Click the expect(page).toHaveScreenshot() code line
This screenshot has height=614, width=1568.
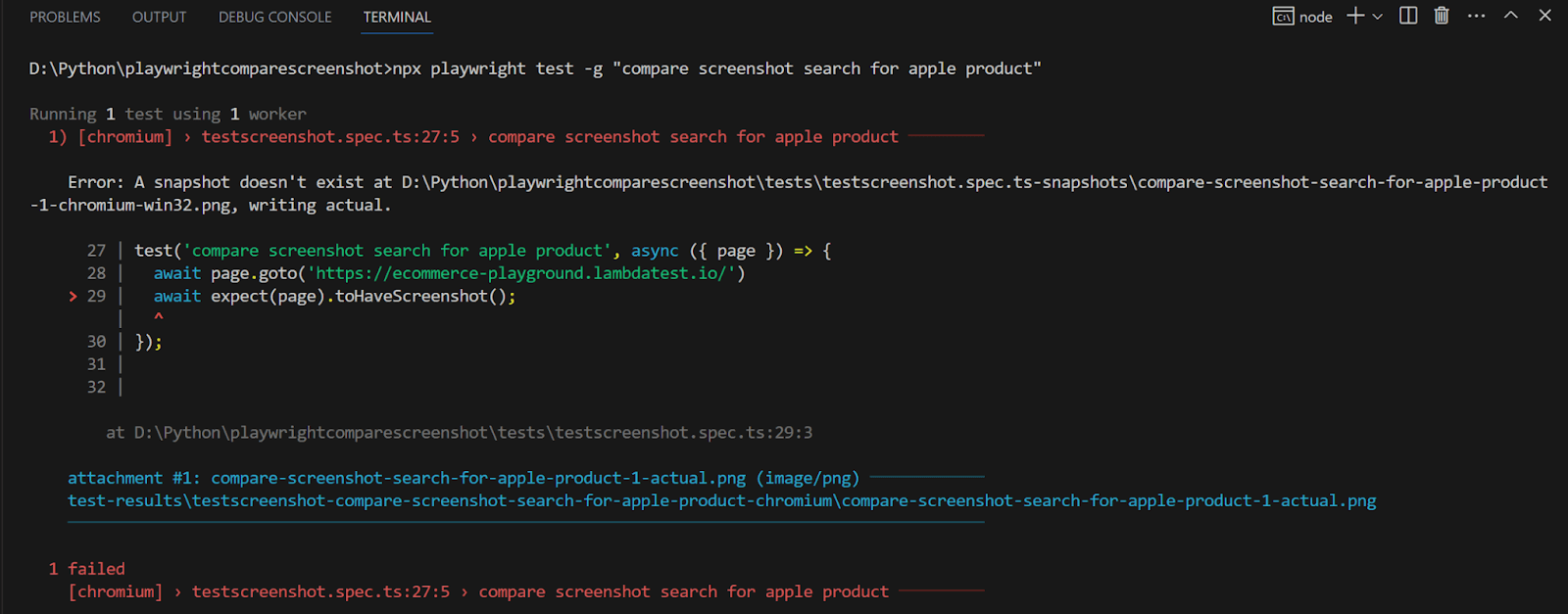[334, 296]
